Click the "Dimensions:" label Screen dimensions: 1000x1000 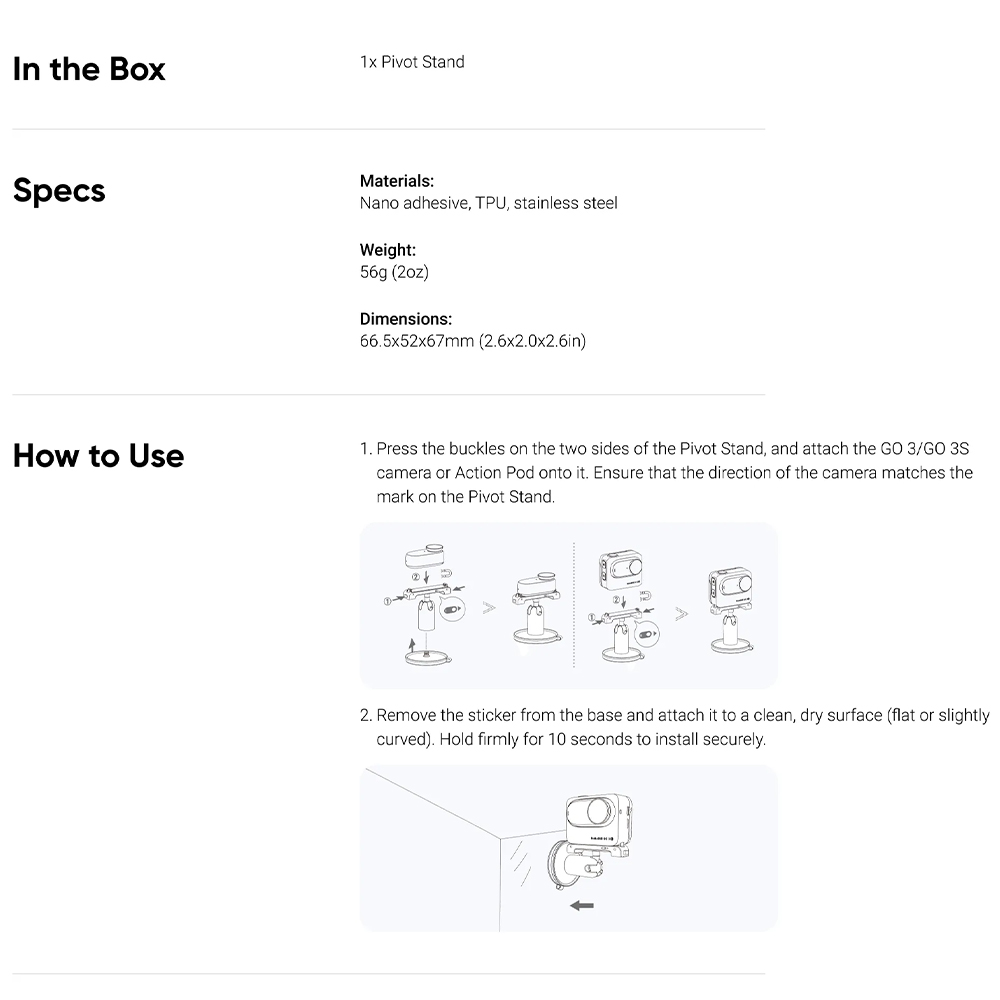coord(406,319)
